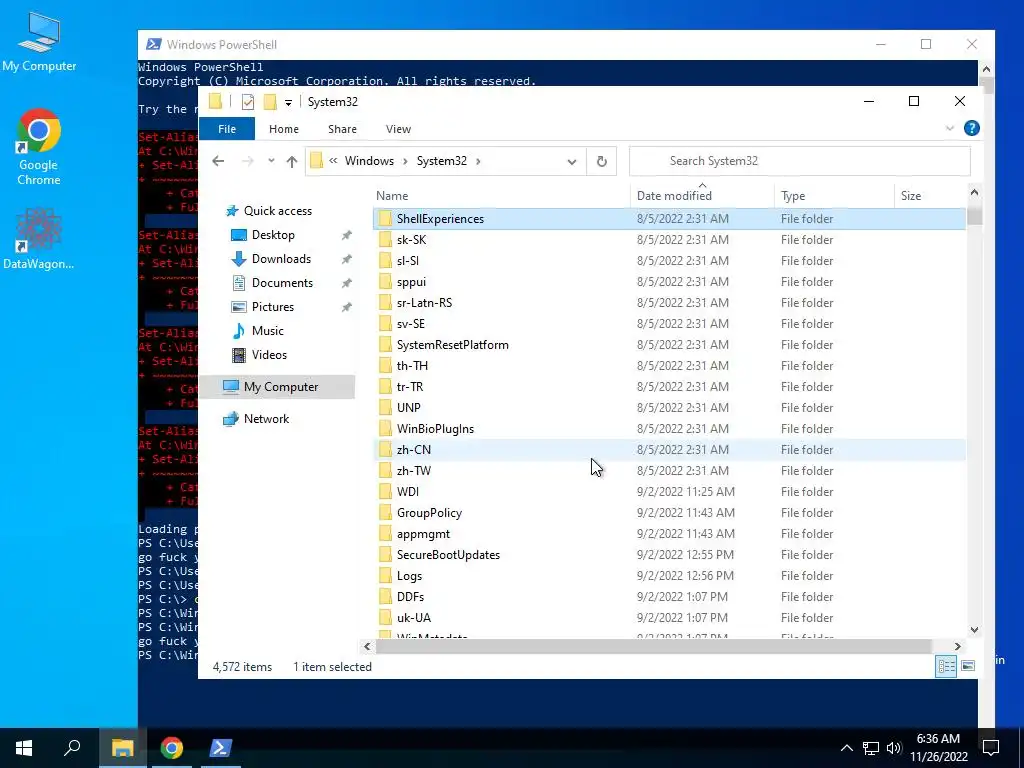Open the File tab in Explorer
Screen dimensions: 1024x768
coord(227,129)
